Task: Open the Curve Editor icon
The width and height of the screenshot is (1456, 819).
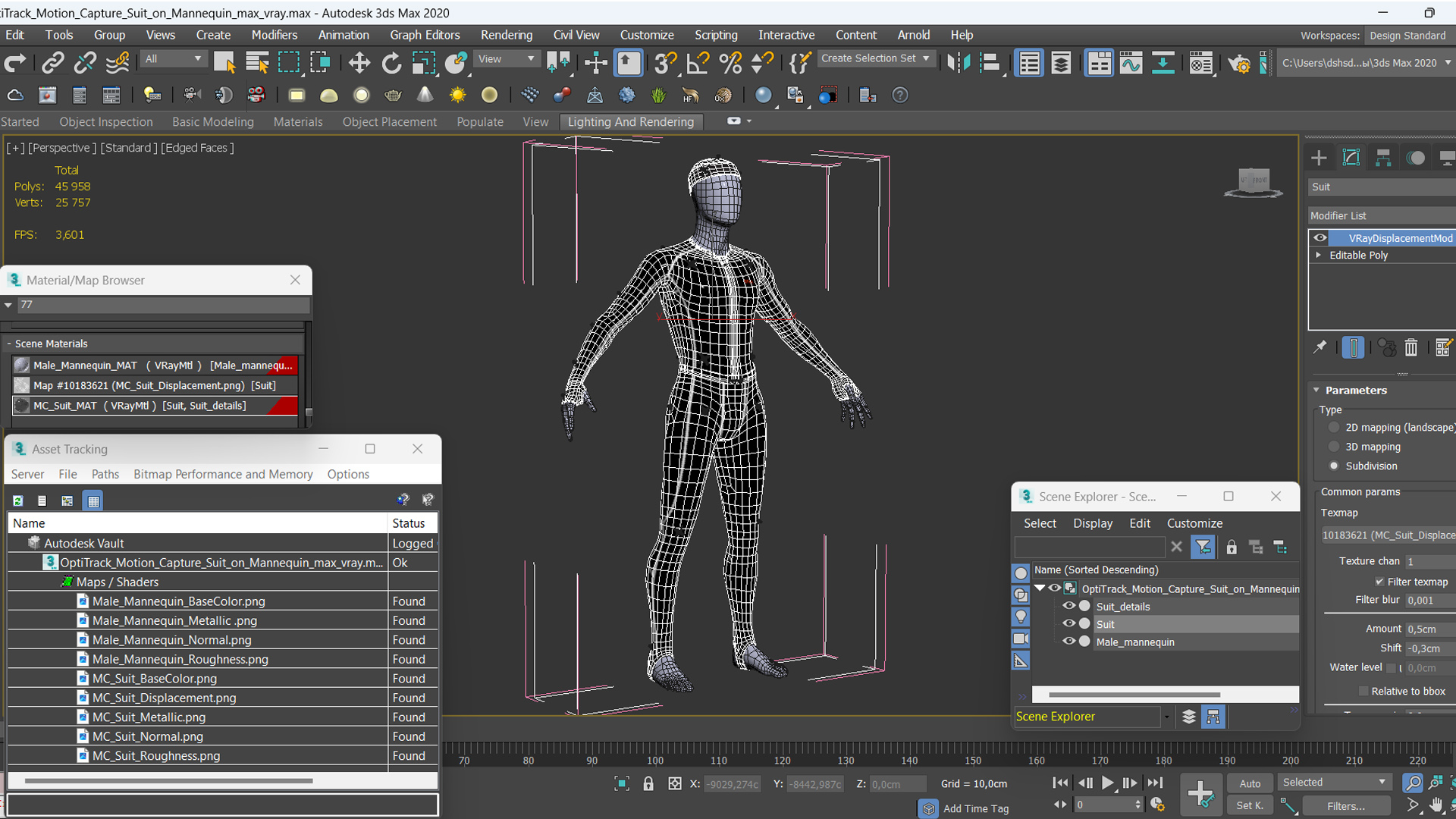Action: [1130, 63]
